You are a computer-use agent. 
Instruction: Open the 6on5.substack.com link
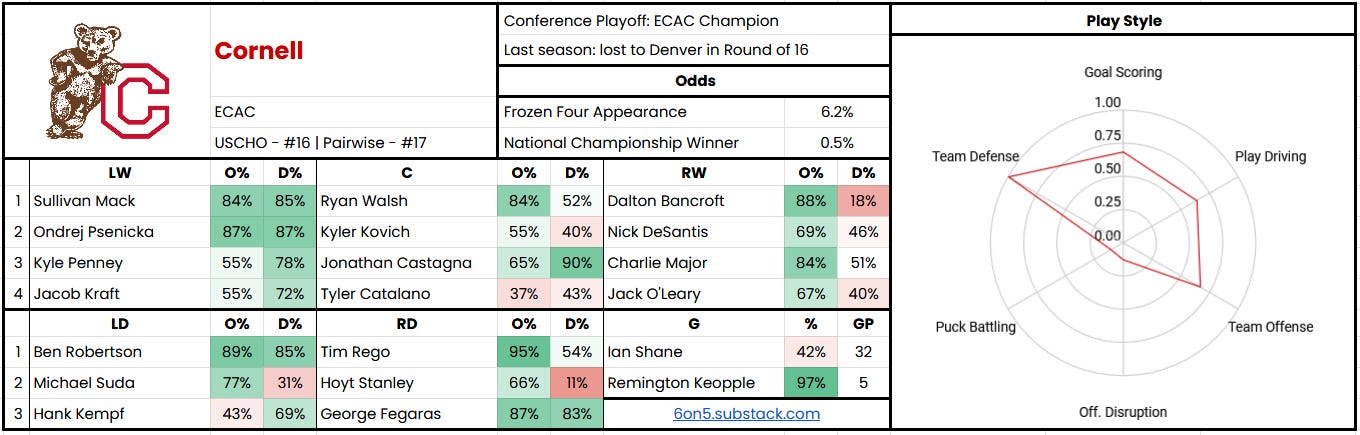[746, 413]
